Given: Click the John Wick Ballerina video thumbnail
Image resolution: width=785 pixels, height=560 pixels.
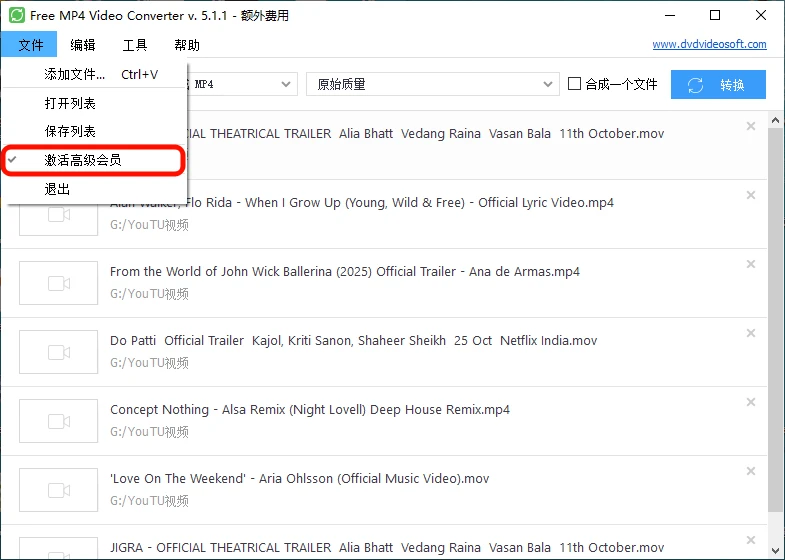Looking at the screenshot, I should (x=59, y=283).
